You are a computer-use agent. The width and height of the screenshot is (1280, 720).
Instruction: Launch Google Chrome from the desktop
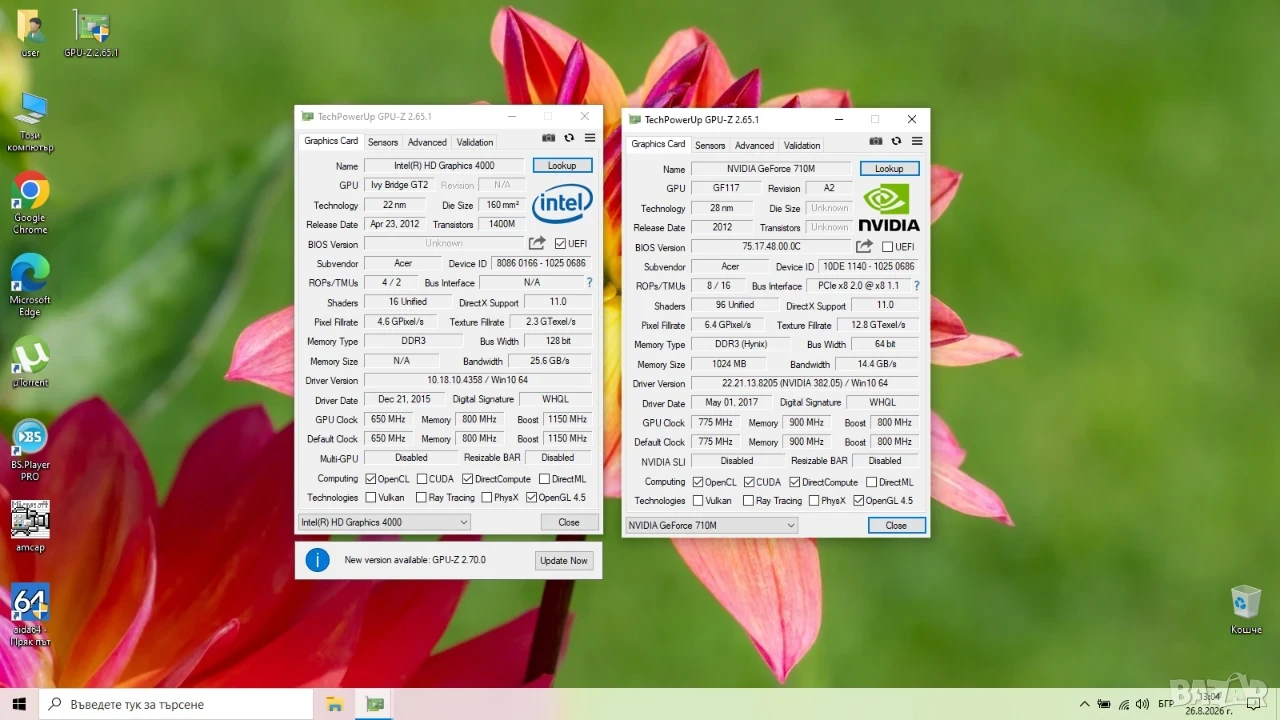[30, 203]
